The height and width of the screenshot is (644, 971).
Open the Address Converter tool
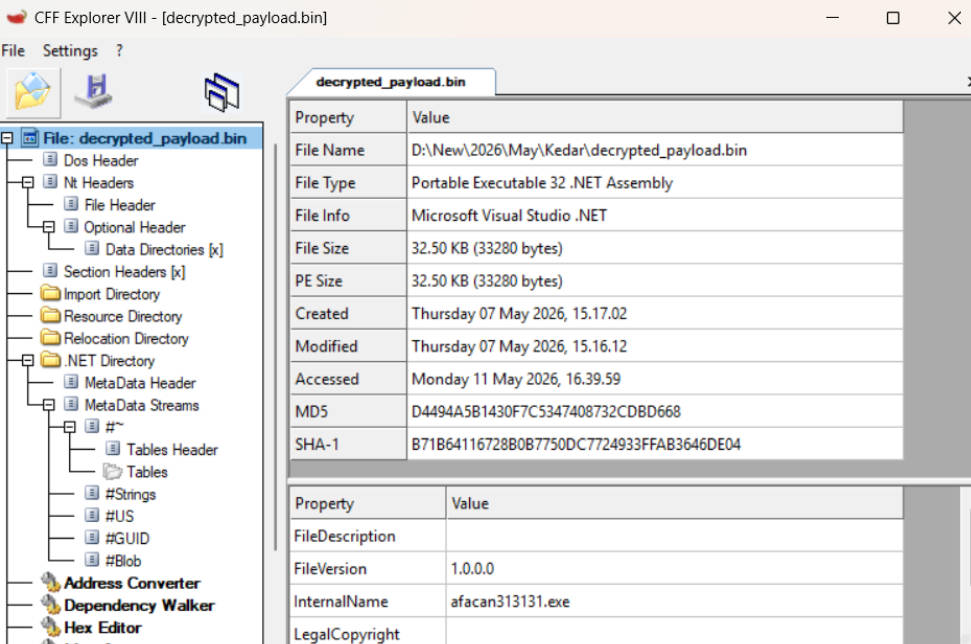[132, 583]
